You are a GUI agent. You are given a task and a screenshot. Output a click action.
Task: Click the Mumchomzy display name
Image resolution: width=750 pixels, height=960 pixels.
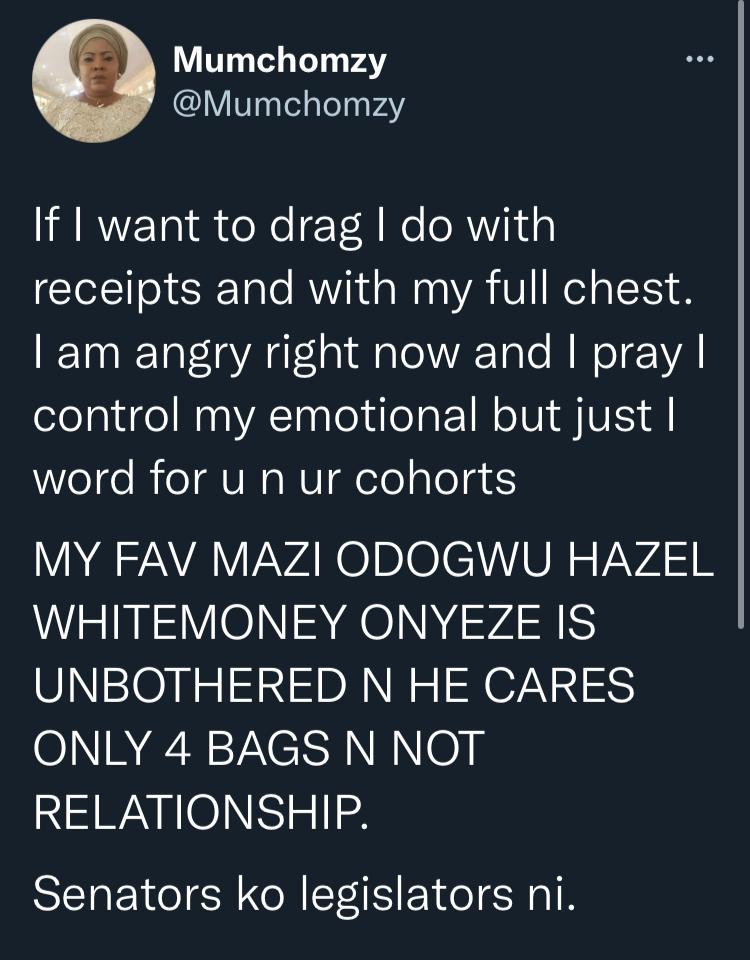[x=280, y=61]
